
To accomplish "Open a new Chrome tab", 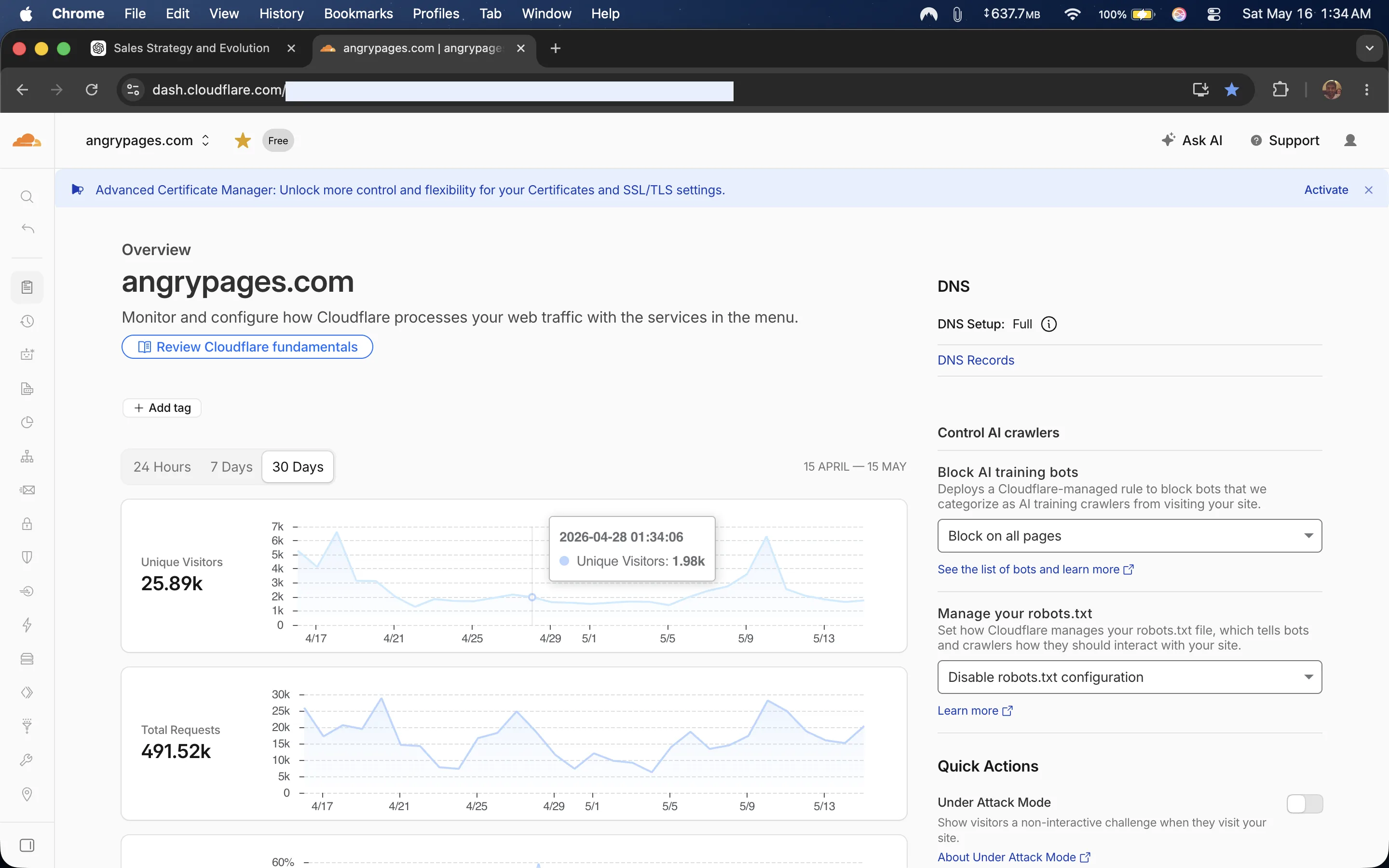I will coord(555,48).
